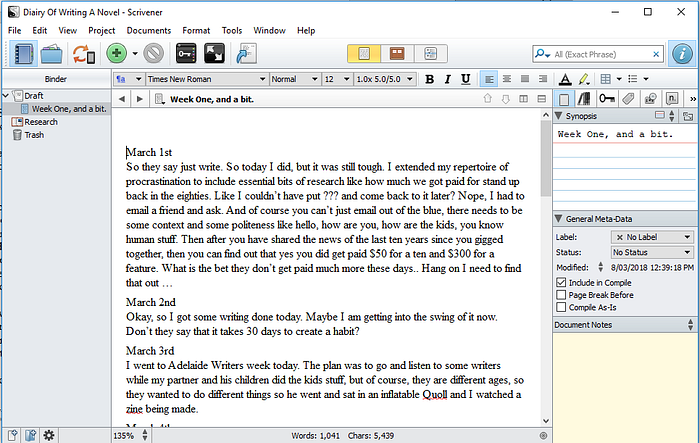
Task: Go back in document history
Action: [x=122, y=99]
